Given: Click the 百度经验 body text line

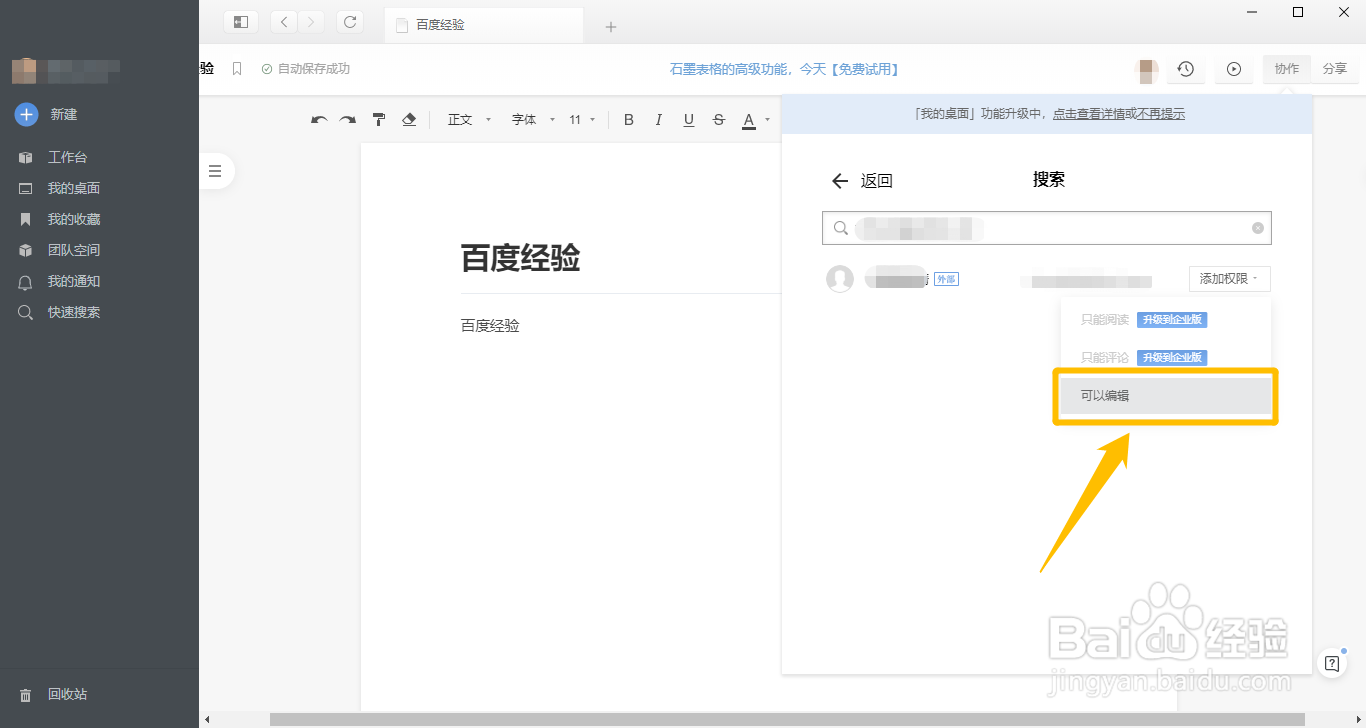Looking at the screenshot, I should point(490,326).
